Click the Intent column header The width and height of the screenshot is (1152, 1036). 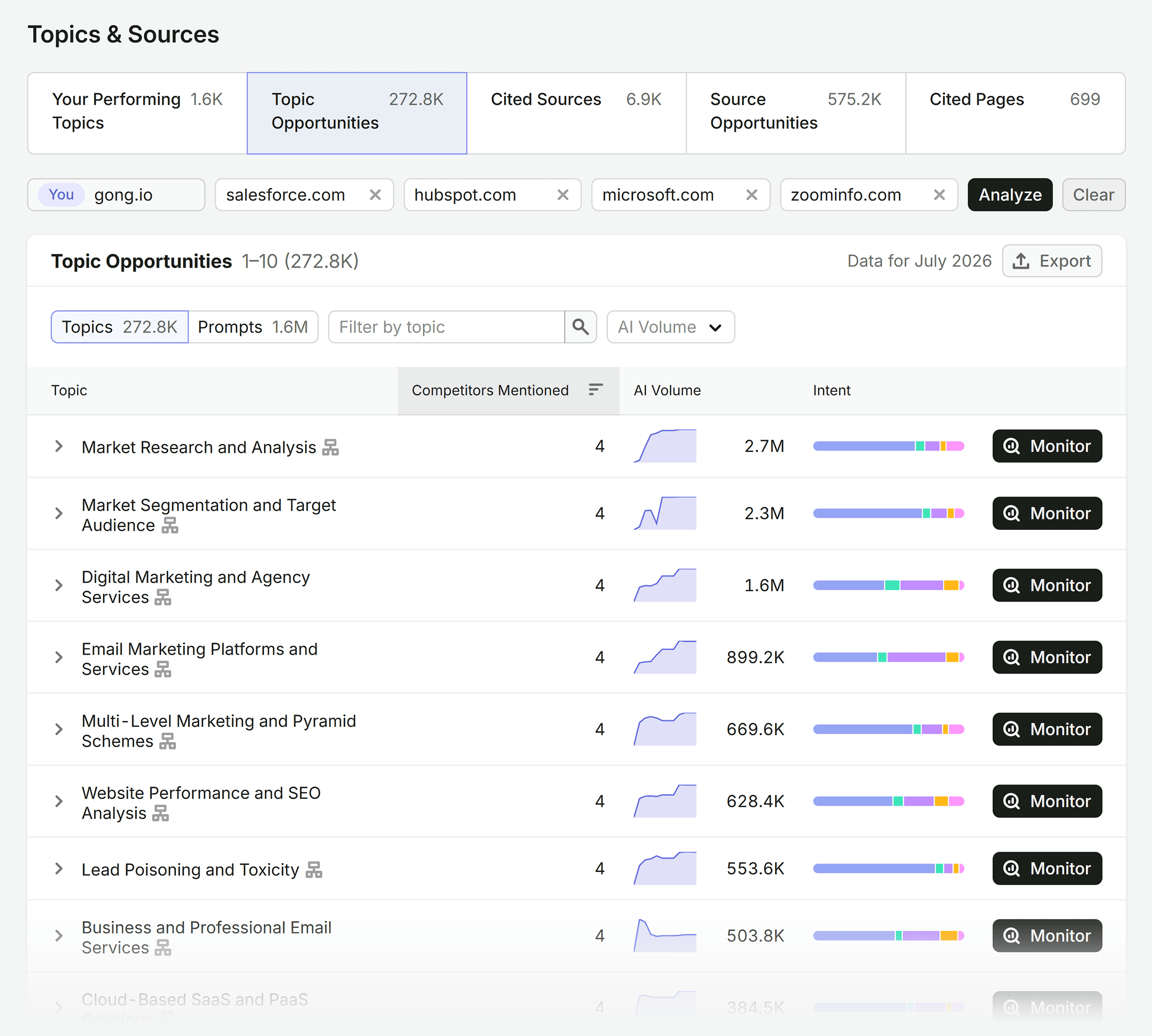click(831, 390)
